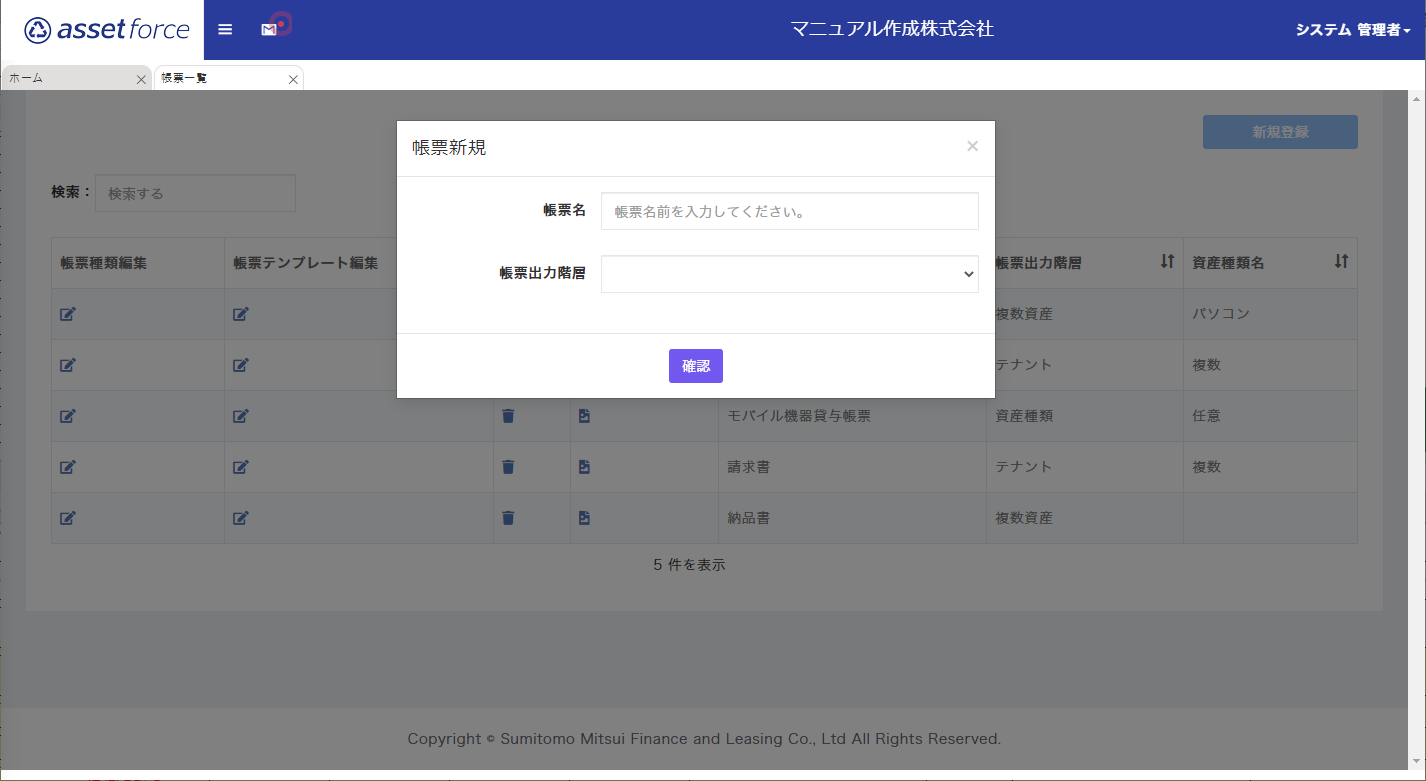Close the 帳票一覧 tab
Viewport: 1426px width, 781px height.
[293, 80]
